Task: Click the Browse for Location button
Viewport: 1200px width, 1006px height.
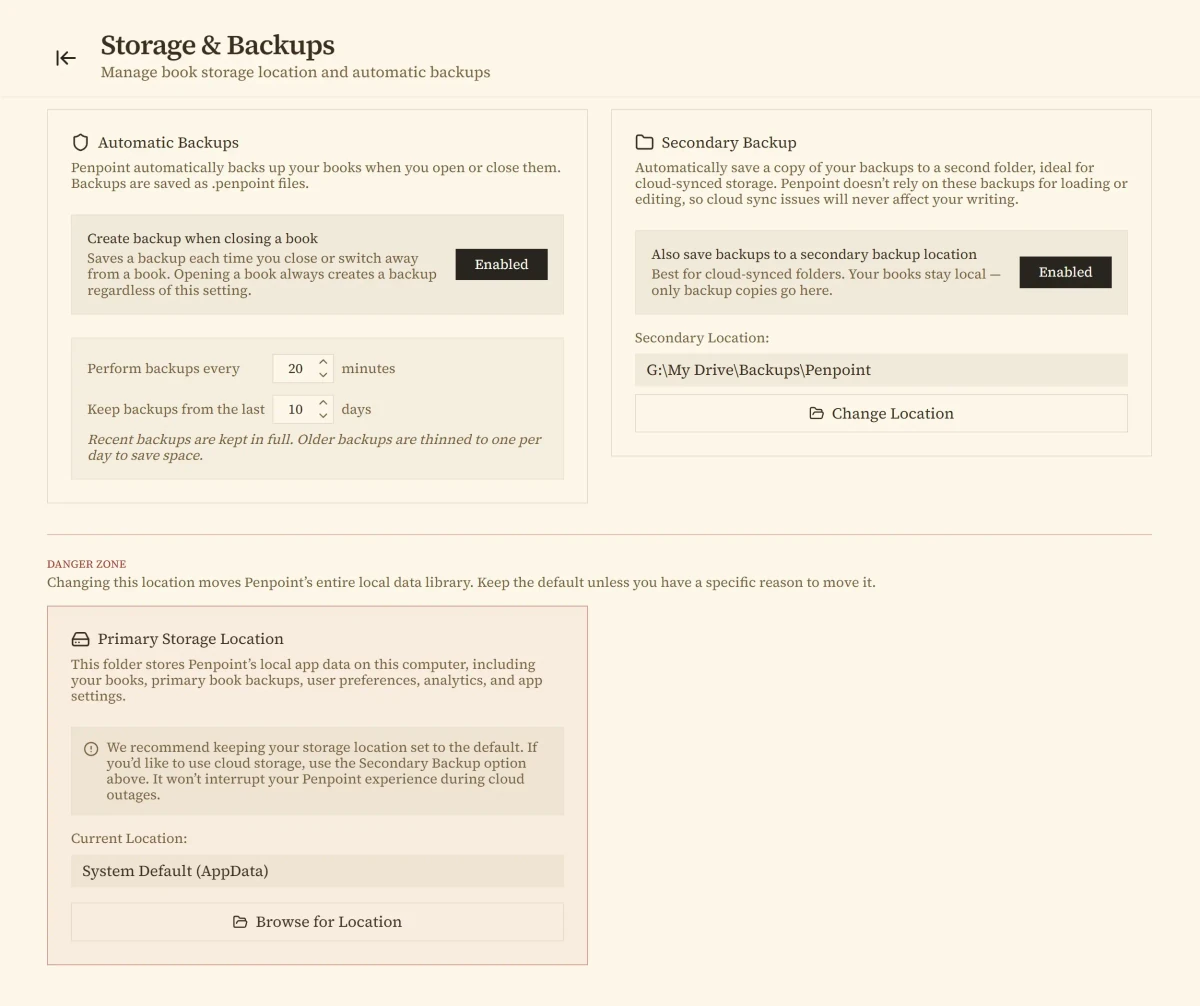Action: [317, 922]
